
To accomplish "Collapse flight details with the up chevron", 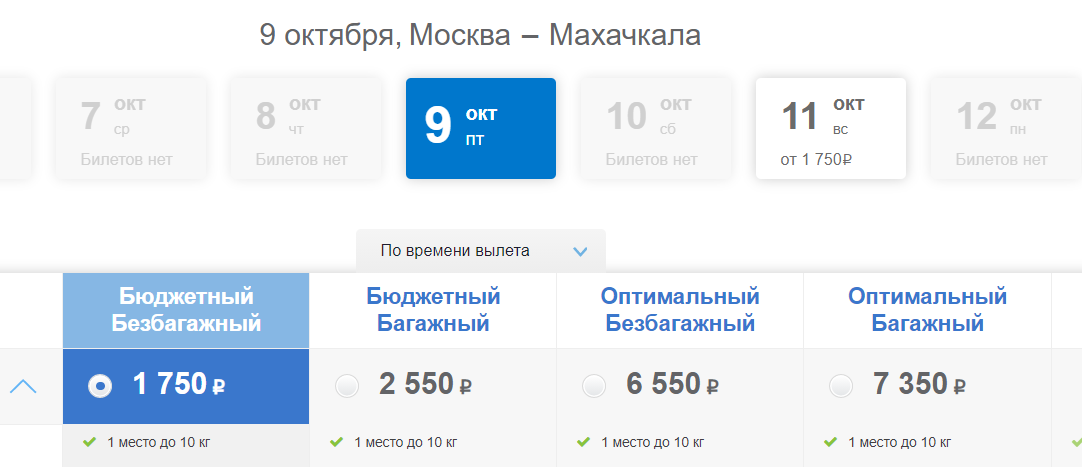I will 23,387.
